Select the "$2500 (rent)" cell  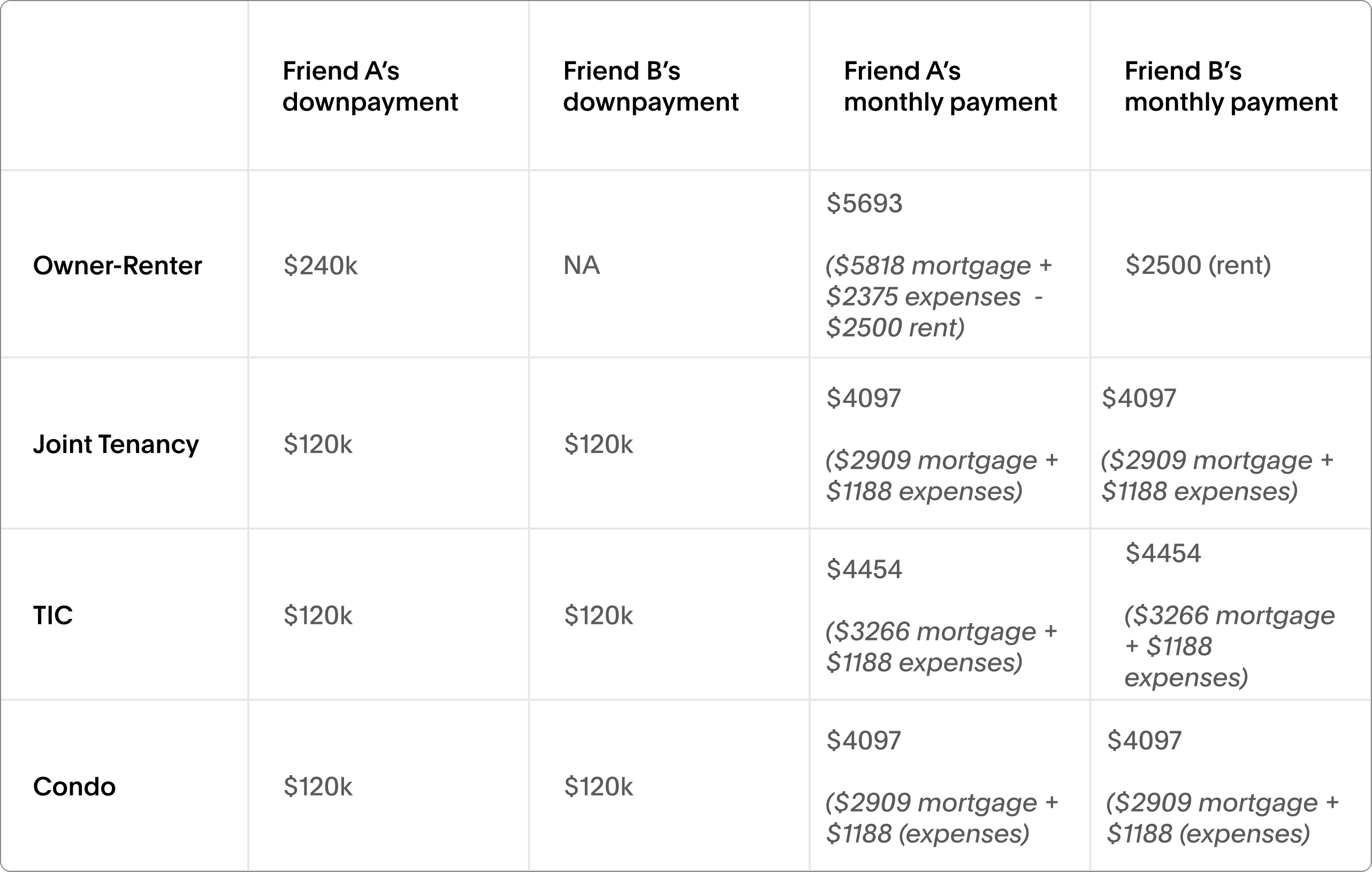1198,265
